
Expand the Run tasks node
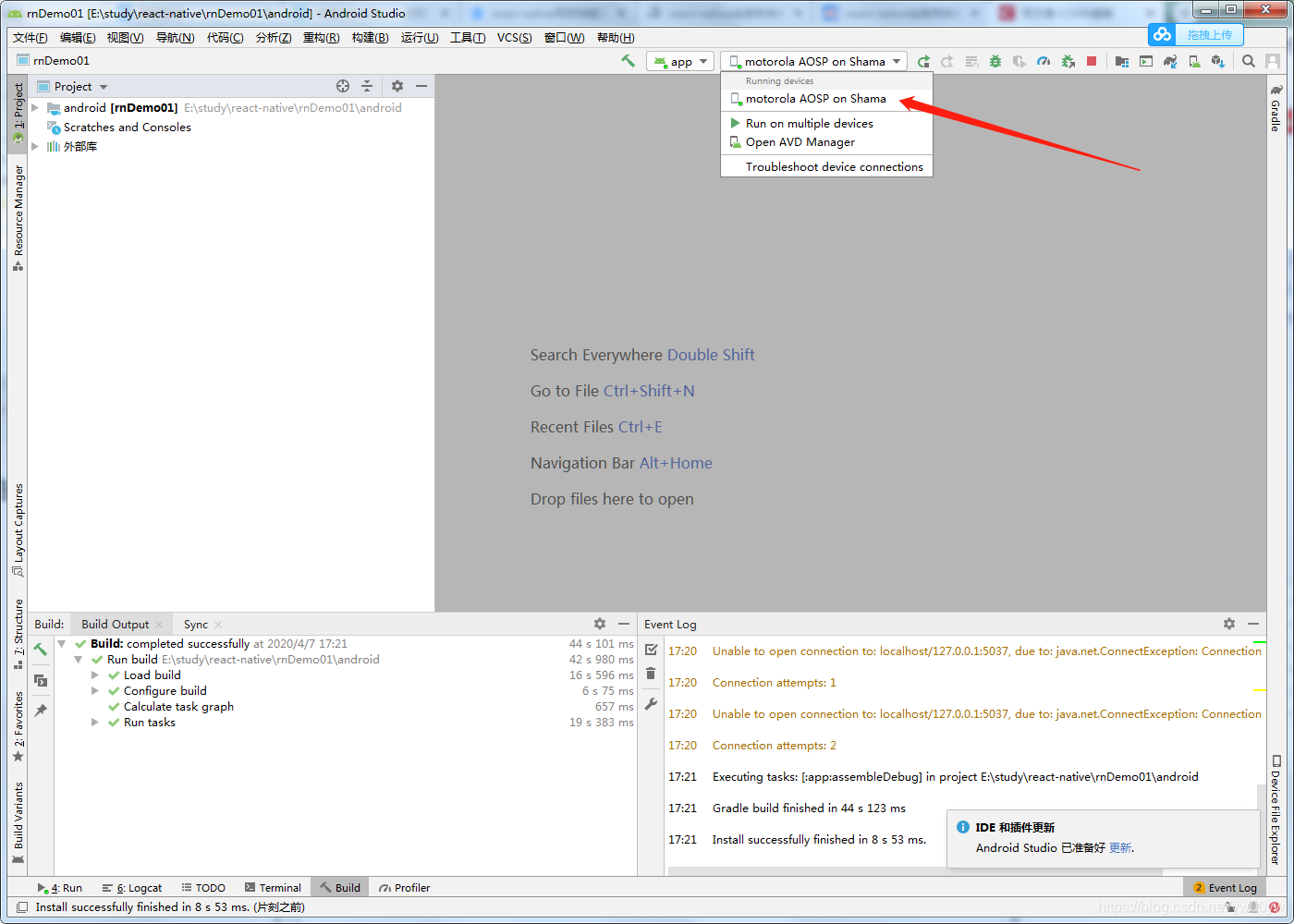tap(95, 723)
